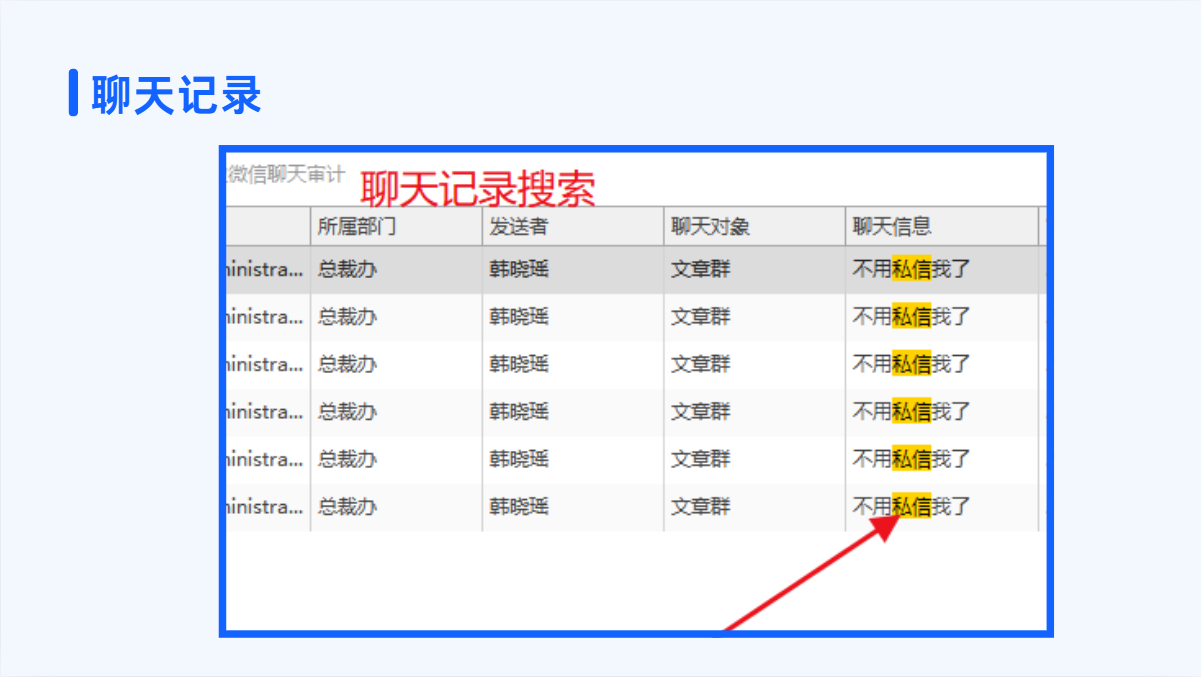Click 总裁办 in the last table row
Screen dimensions: 1201x677
tap(347, 506)
